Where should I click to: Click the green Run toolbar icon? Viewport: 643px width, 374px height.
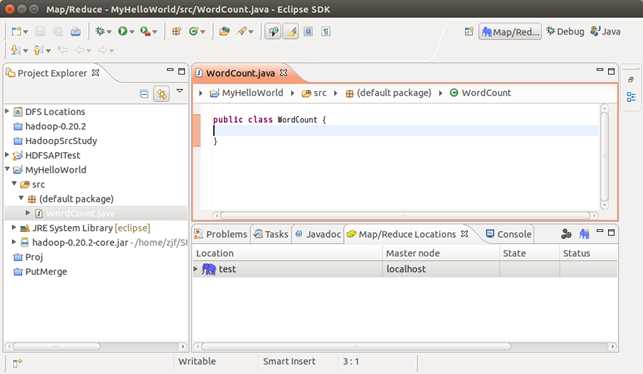pyautogui.click(x=122, y=31)
